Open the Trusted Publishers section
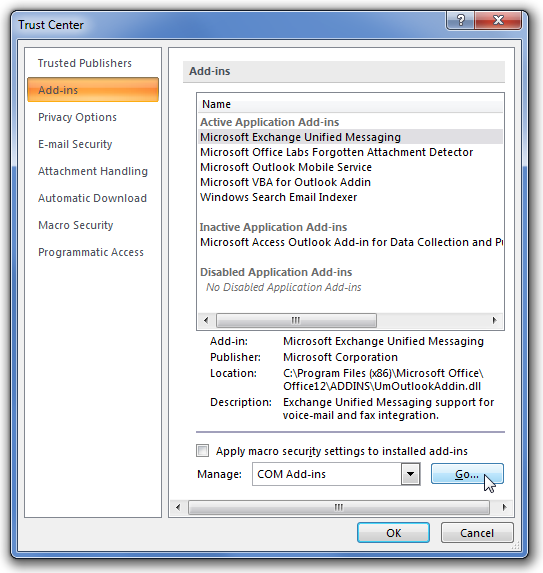 pos(85,63)
